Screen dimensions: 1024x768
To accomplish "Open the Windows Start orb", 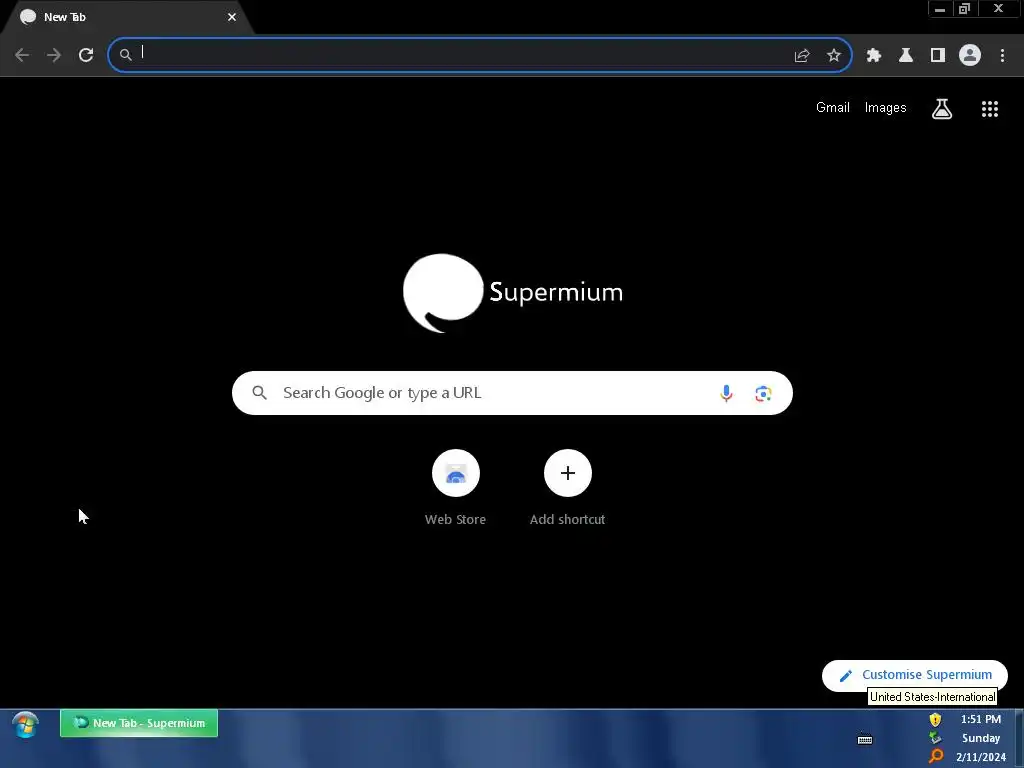I will pyautogui.click(x=25, y=725).
